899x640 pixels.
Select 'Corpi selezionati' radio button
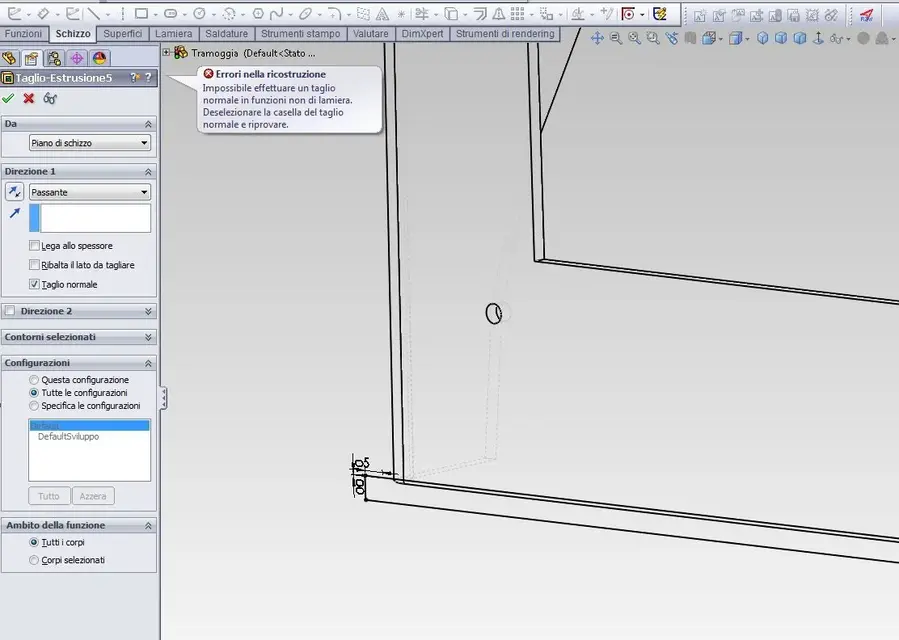[x=34, y=560]
